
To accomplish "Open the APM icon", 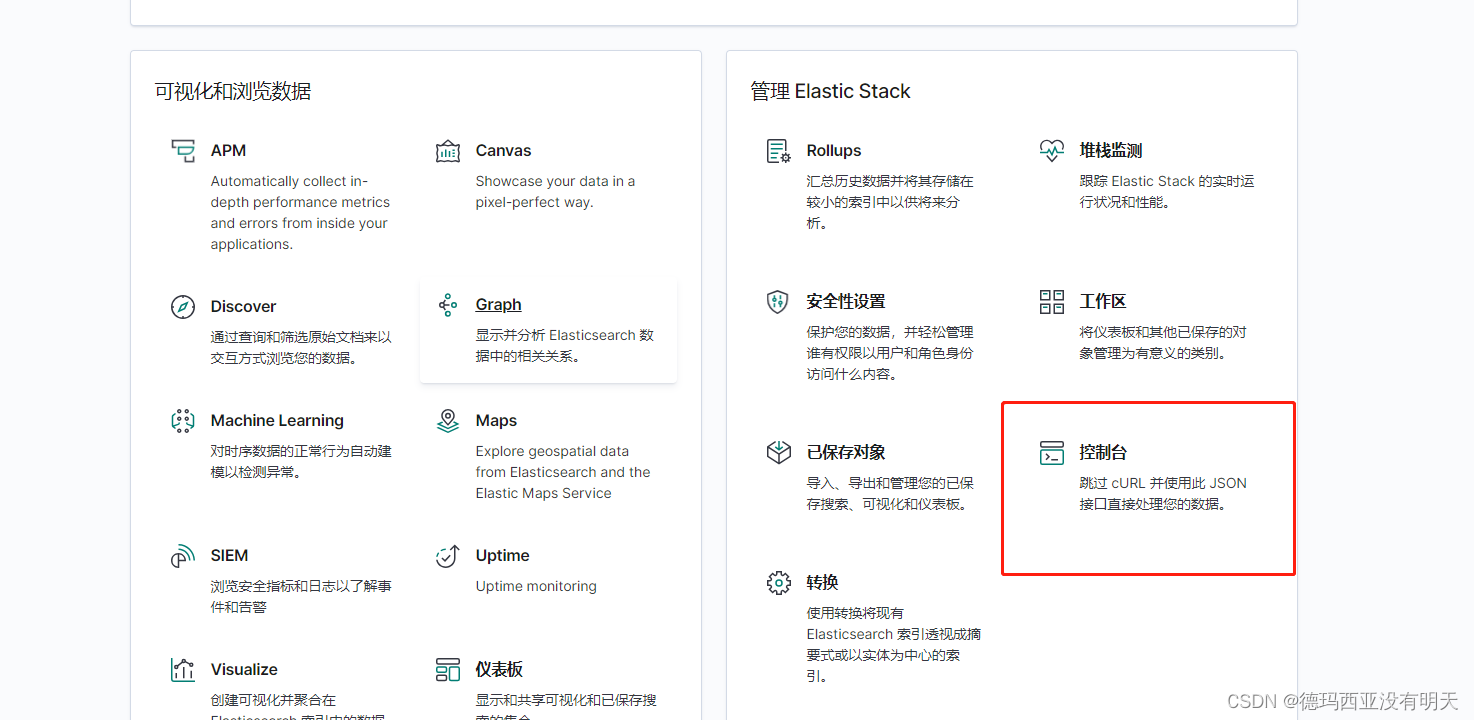I will pos(183,151).
